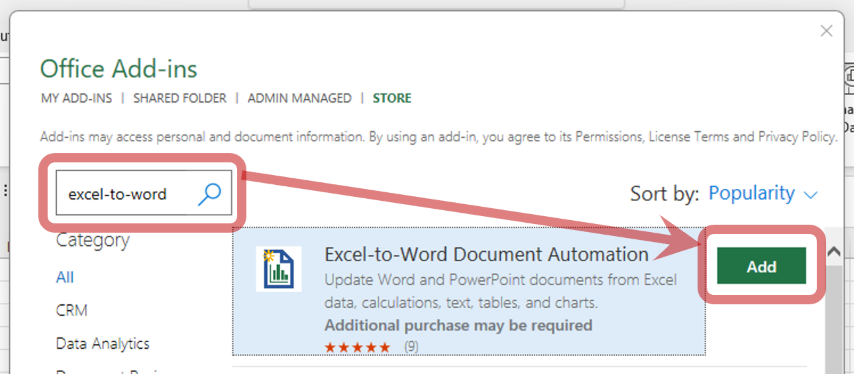This screenshot has width=854, height=374.
Task: Click the five-star rating of the add-in
Action: point(357,347)
